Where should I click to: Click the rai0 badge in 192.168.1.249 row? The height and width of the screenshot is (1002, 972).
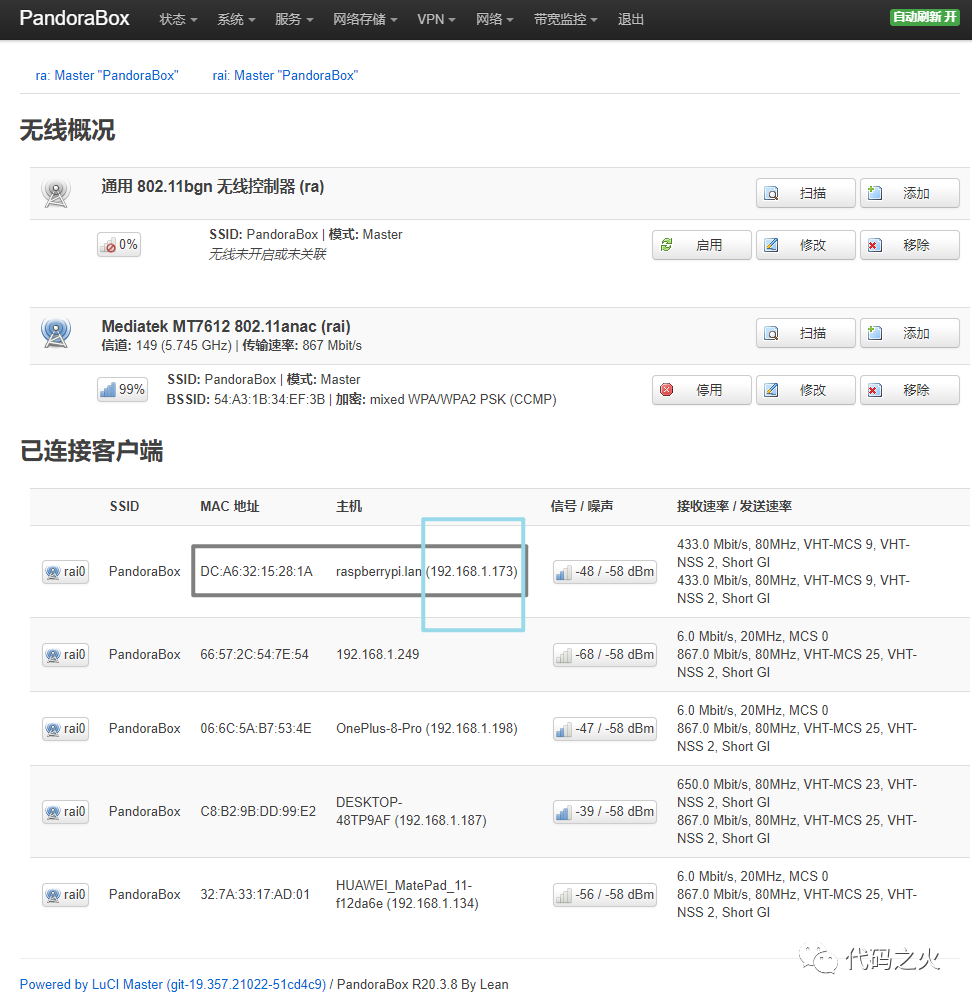point(65,654)
